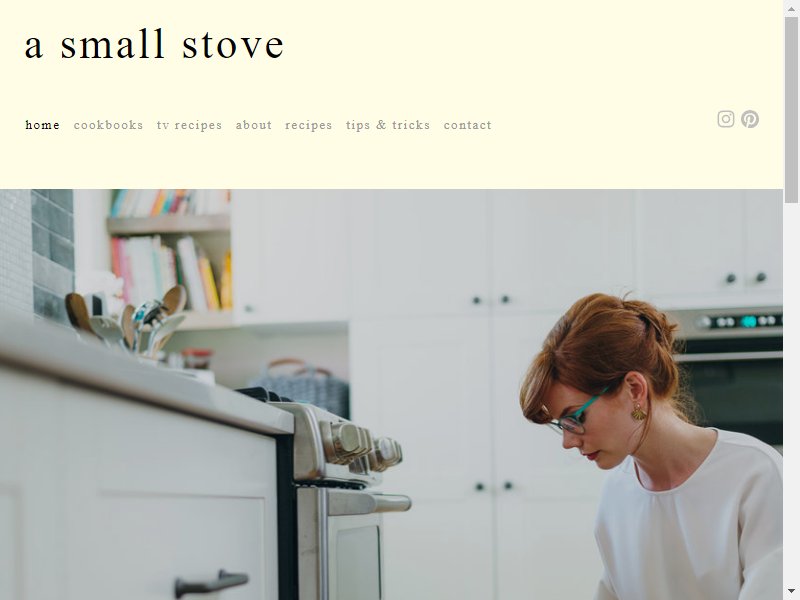
Task: Open the Instagram profile icon
Action: (x=726, y=119)
